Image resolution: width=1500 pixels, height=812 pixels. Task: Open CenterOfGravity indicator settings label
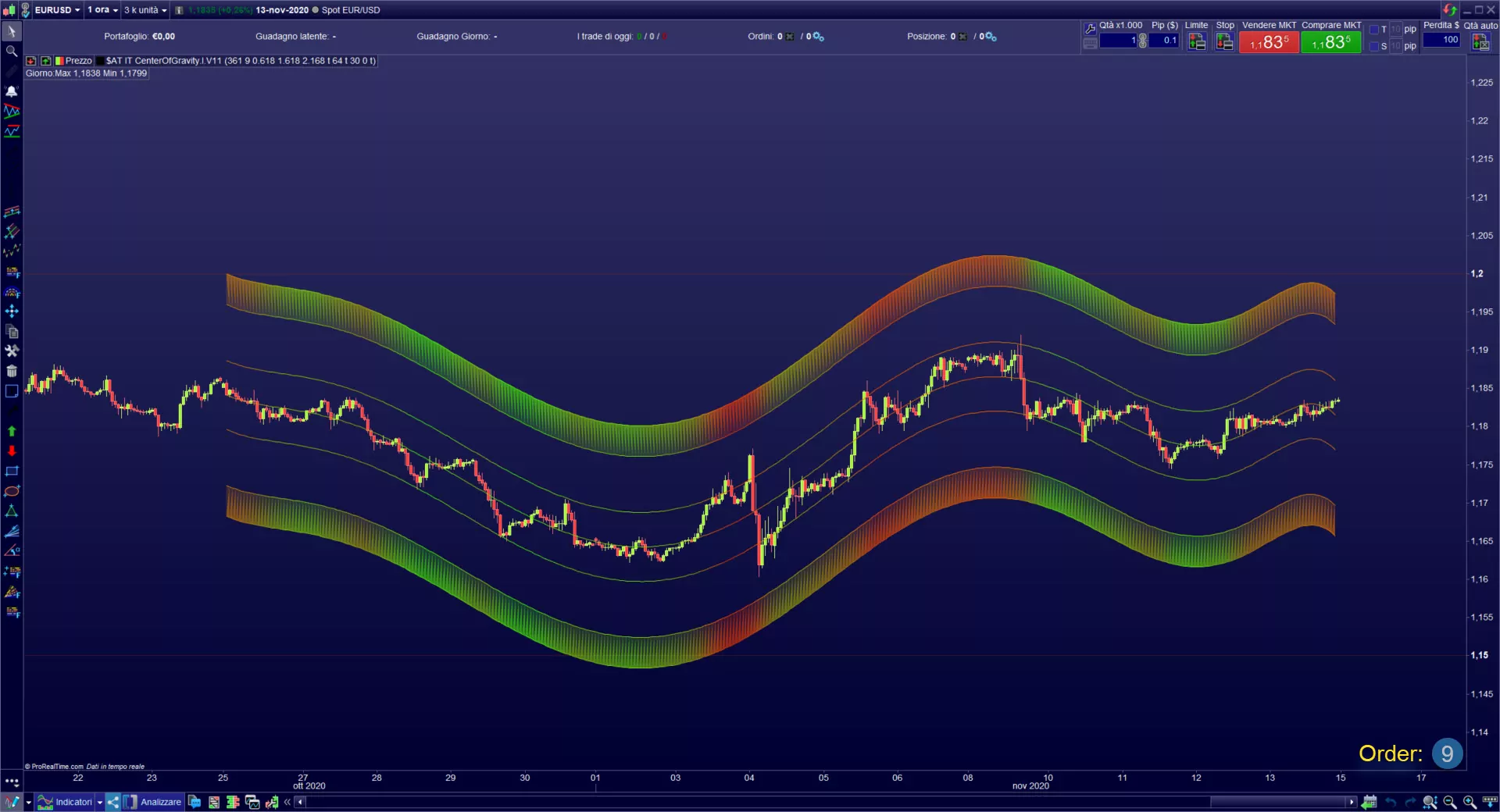tap(241, 61)
